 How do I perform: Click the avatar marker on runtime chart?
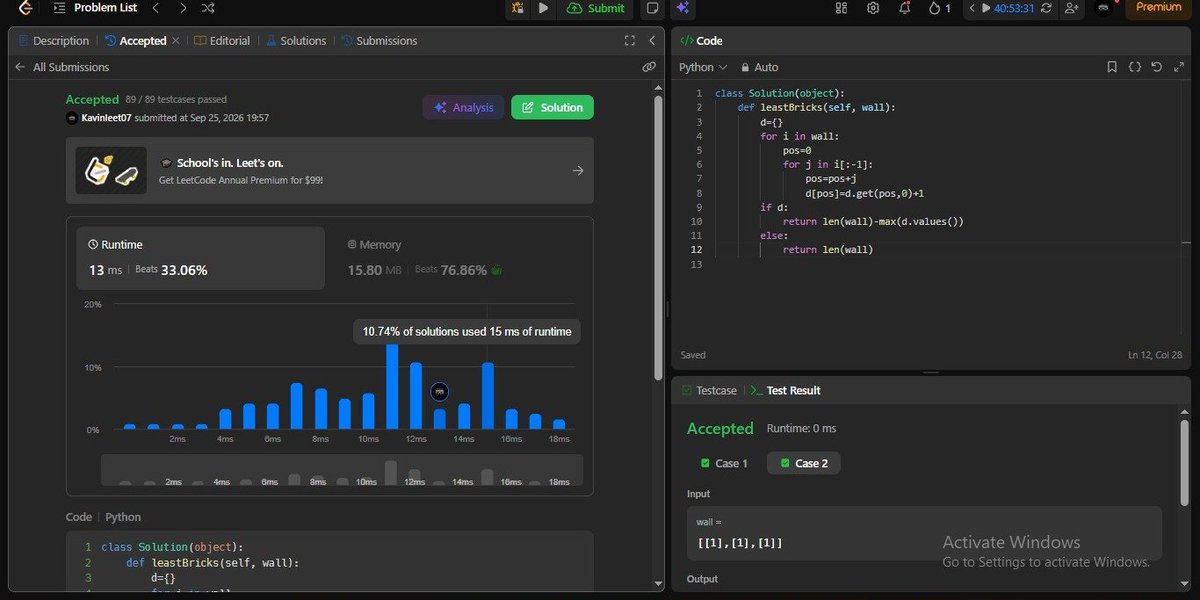(439, 393)
